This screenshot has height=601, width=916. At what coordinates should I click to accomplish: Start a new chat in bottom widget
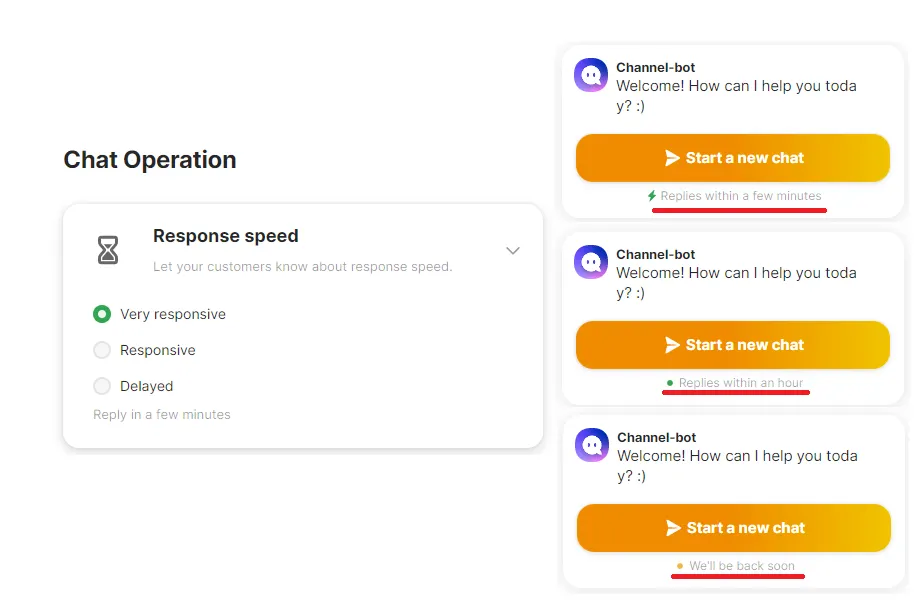tap(734, 528)
